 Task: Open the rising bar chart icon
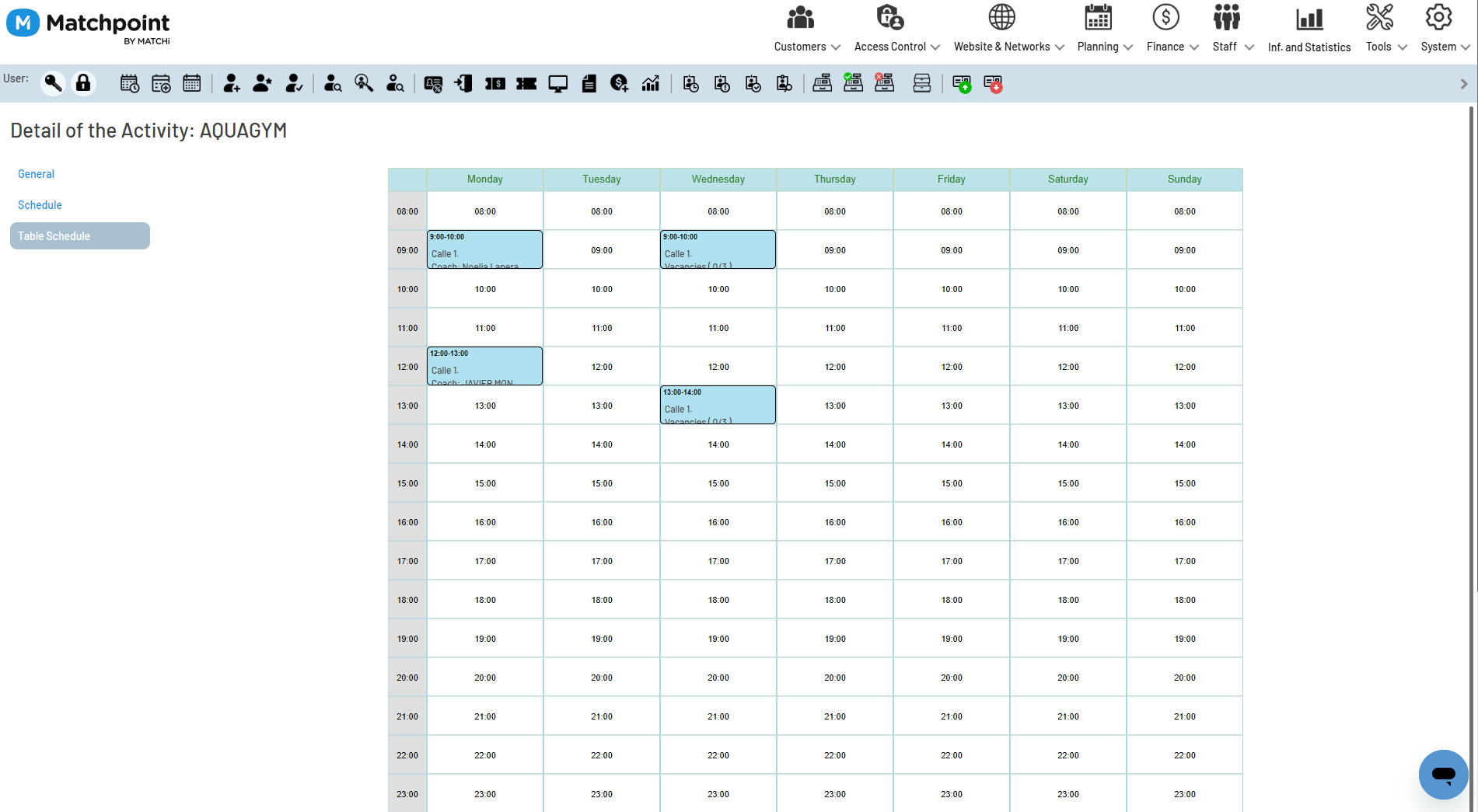pyautogui.click(x=651, y=83)
